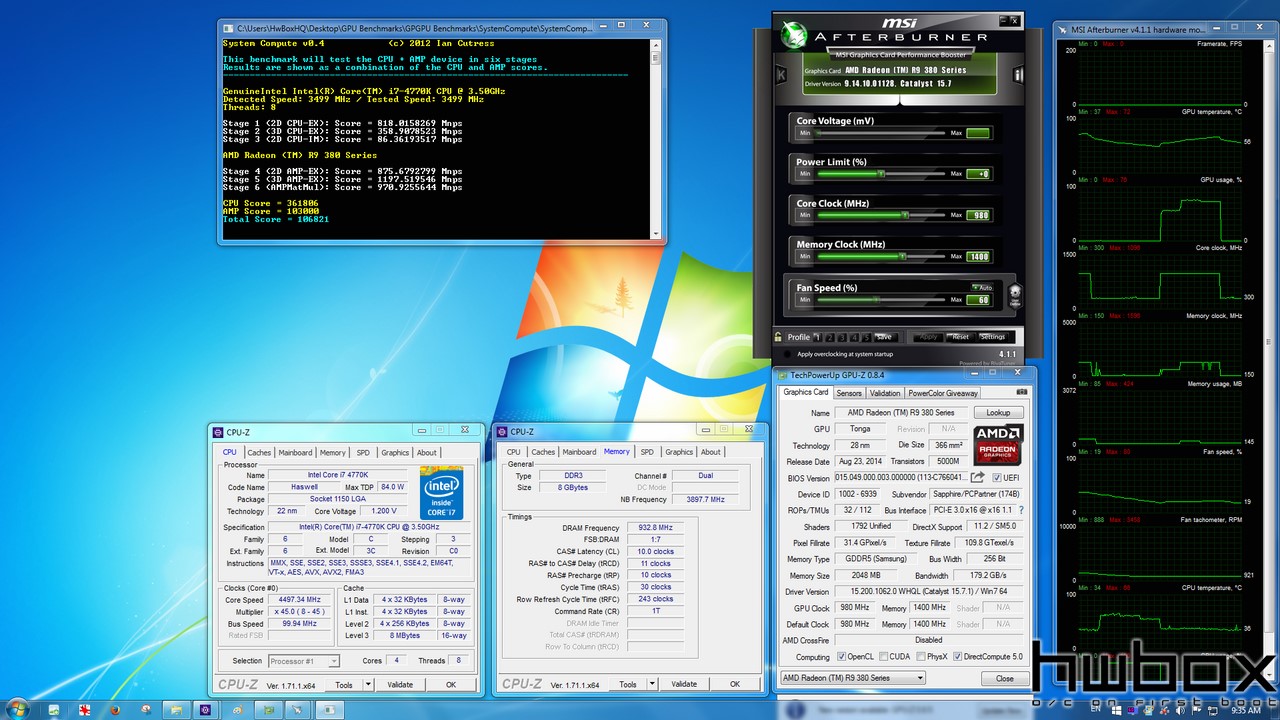Open Caches tab in CPU-Z CPU window
Image resolution: width=1280 pixels, height=720 pixels.
[259, 452]
